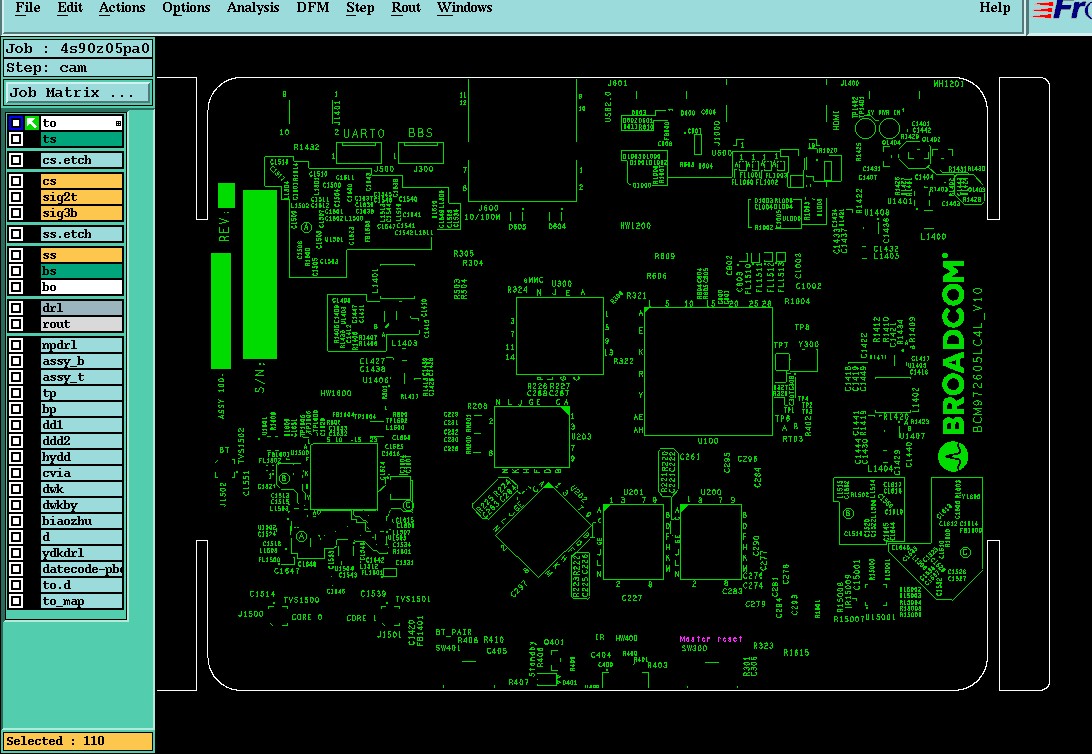The height and width of the screenshot is (754, 1092).
Task: Open the Analysis menu
Action: point(253,8)
